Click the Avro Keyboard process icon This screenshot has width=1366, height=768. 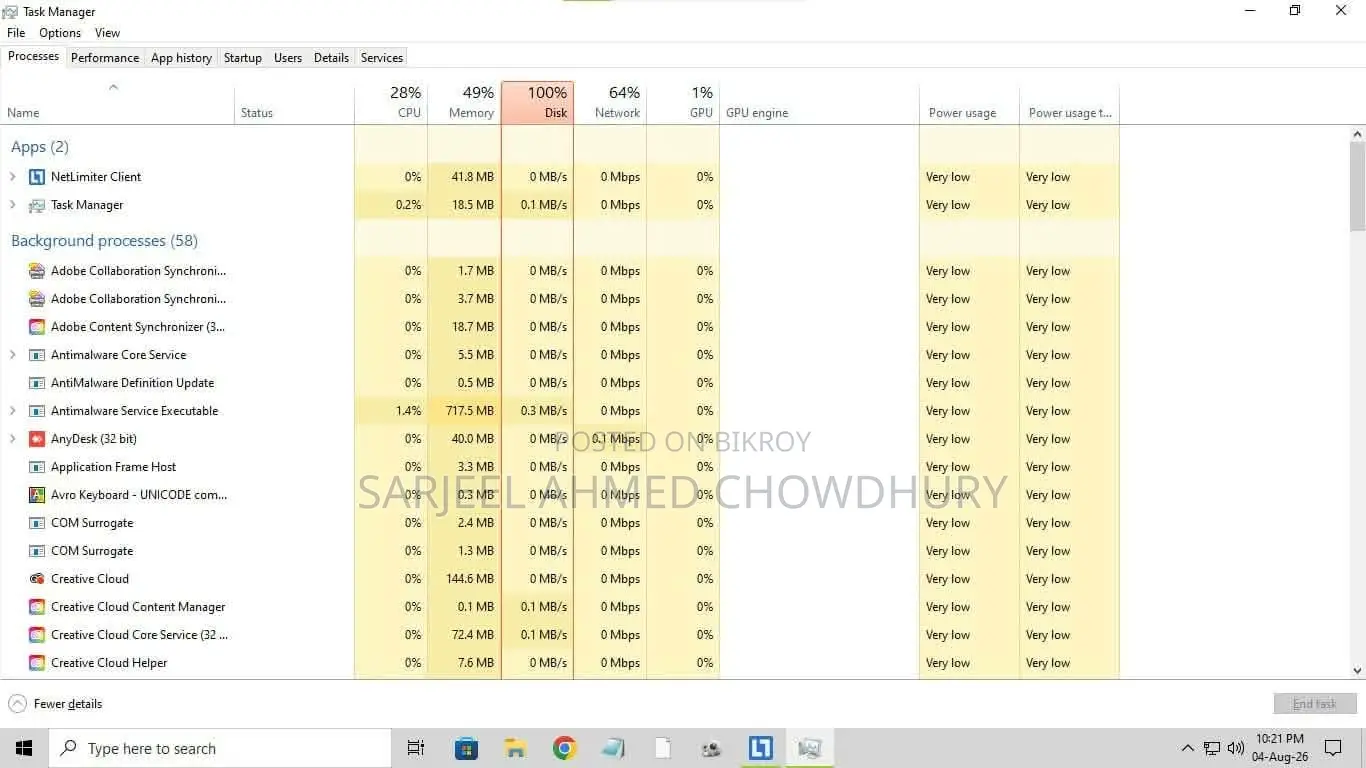(37, 495)
